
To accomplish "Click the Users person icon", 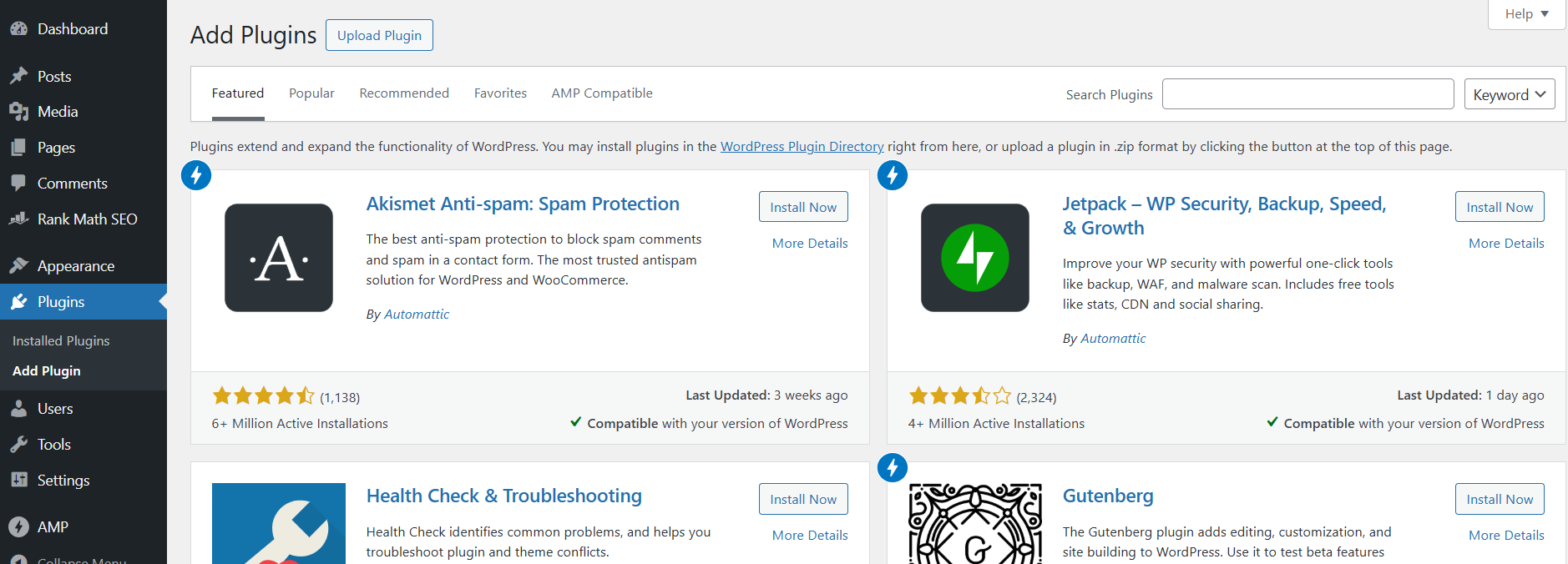I will (18, 409).
